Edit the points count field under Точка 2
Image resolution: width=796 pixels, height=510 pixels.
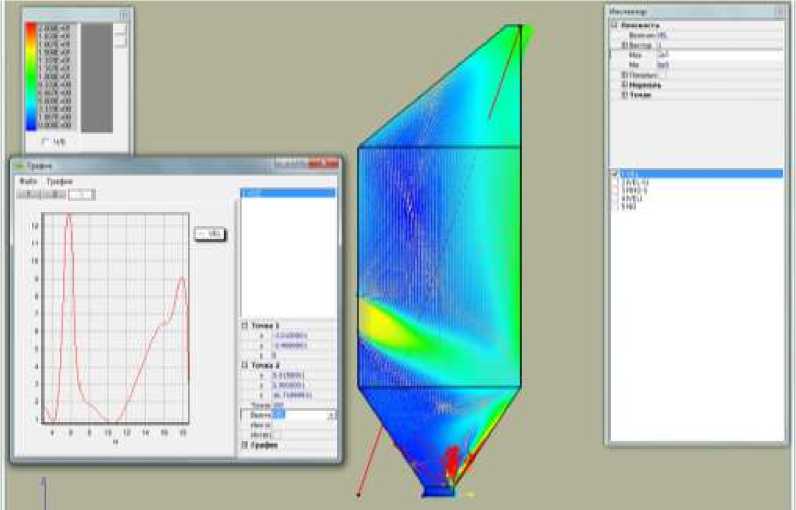(x=304, y=405)
